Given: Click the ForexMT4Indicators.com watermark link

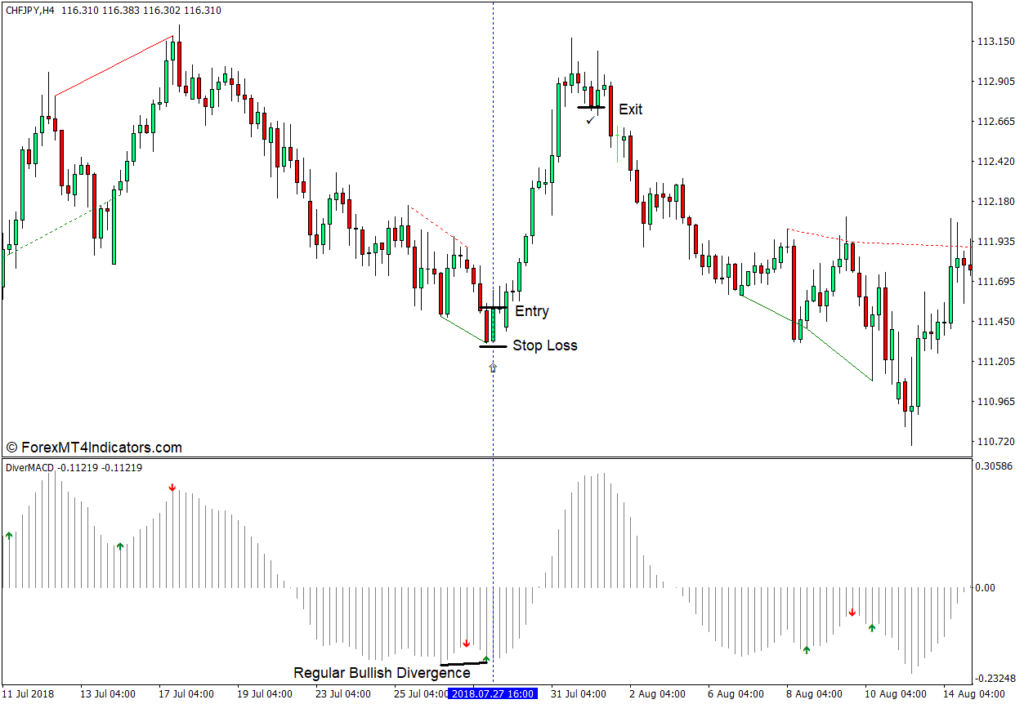Looking at the screenshot, I should tap(94, 448).
